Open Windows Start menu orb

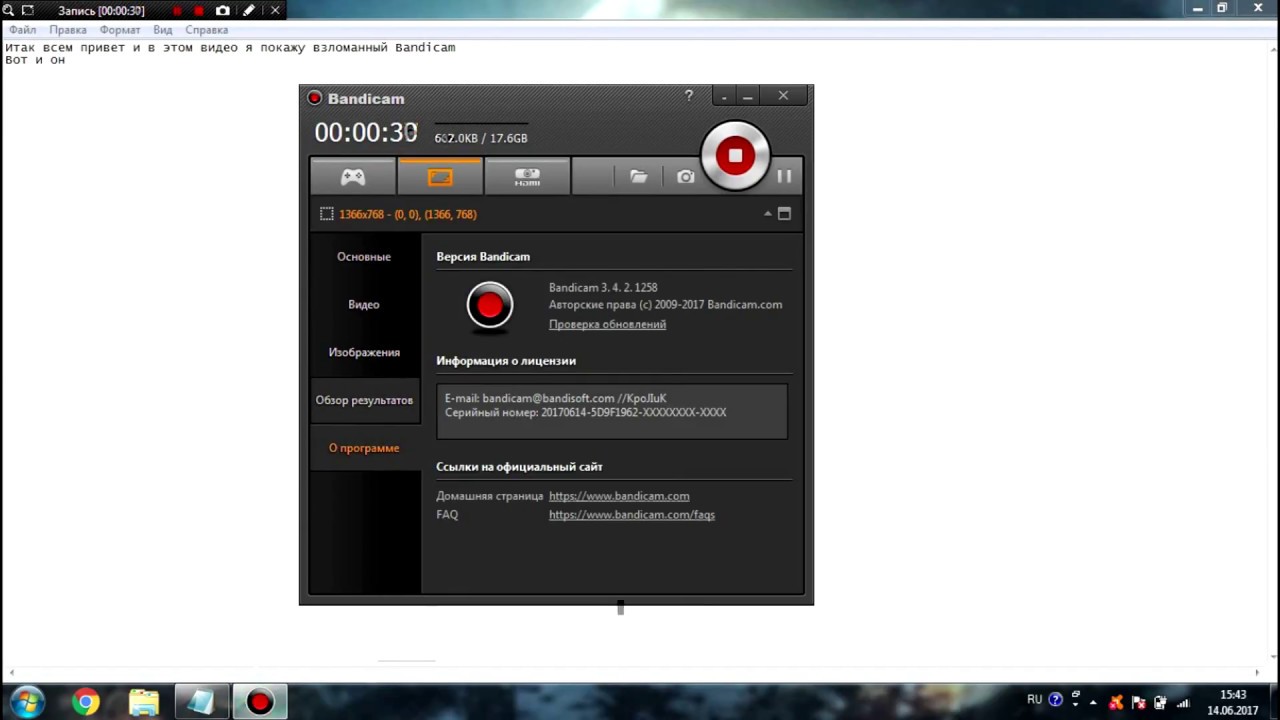click(x=27, y=702)
